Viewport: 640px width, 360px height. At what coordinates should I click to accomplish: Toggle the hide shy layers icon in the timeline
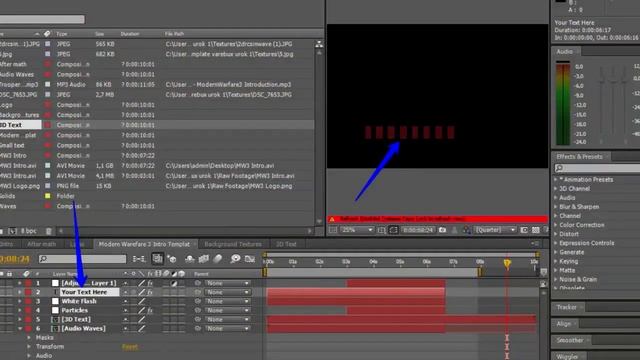189,259
